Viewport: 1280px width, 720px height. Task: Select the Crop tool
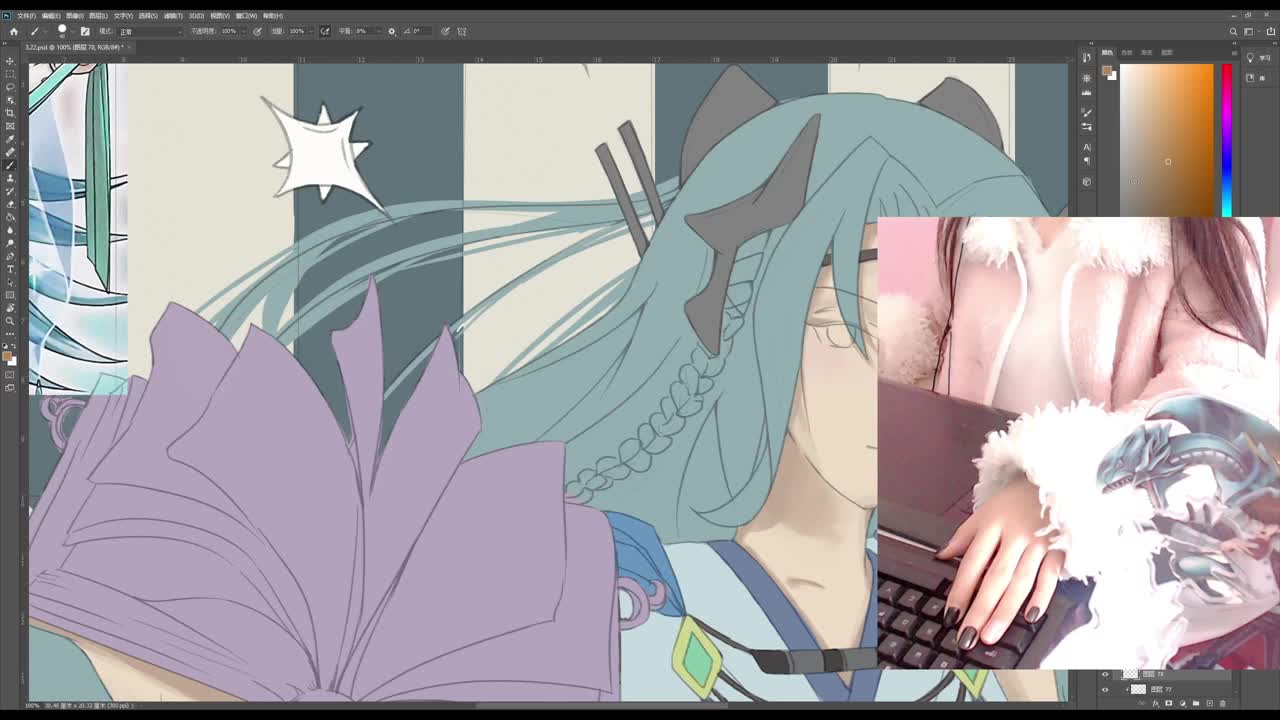[10, 112]
